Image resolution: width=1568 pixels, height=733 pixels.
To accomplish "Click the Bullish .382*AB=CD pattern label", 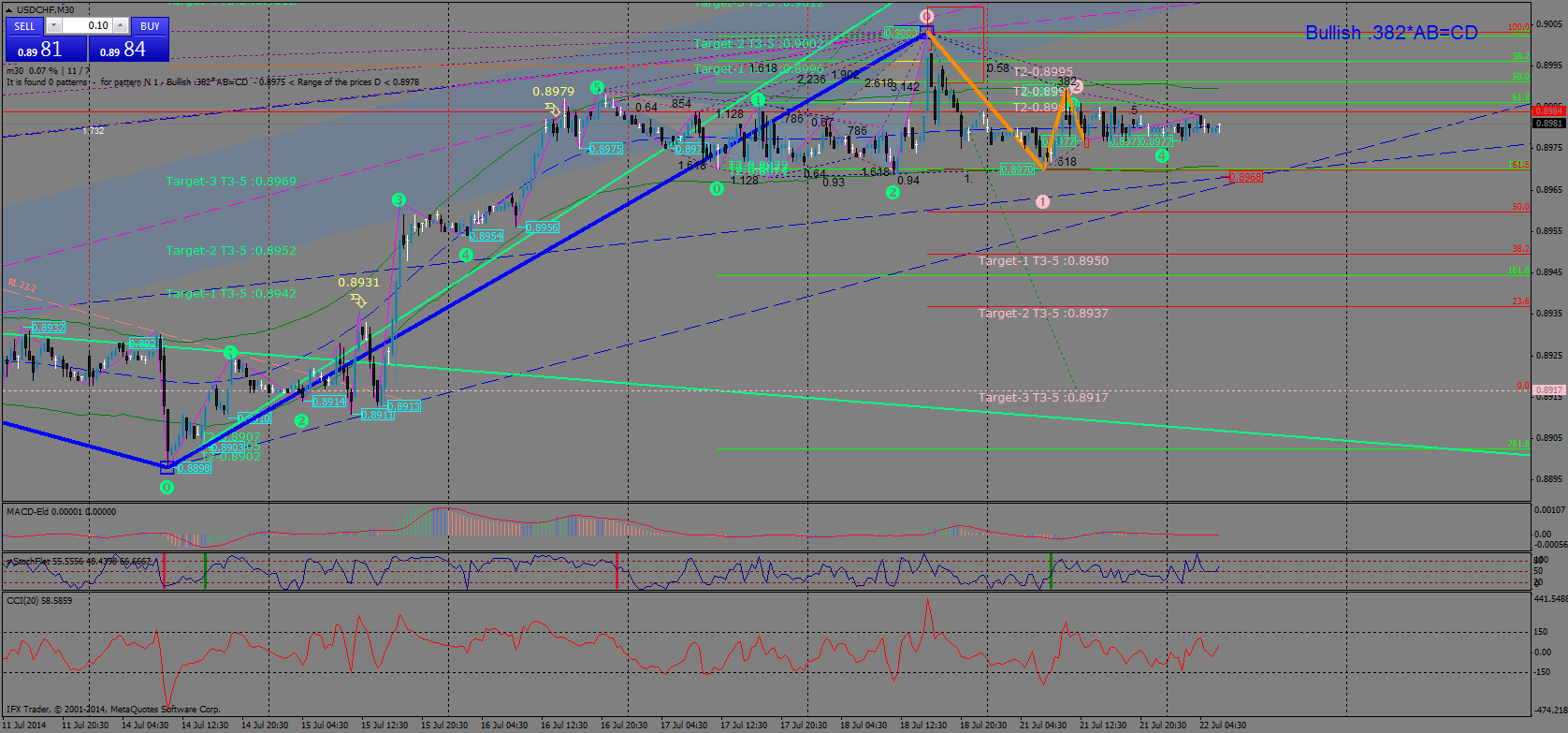I will coord(1390,33).
